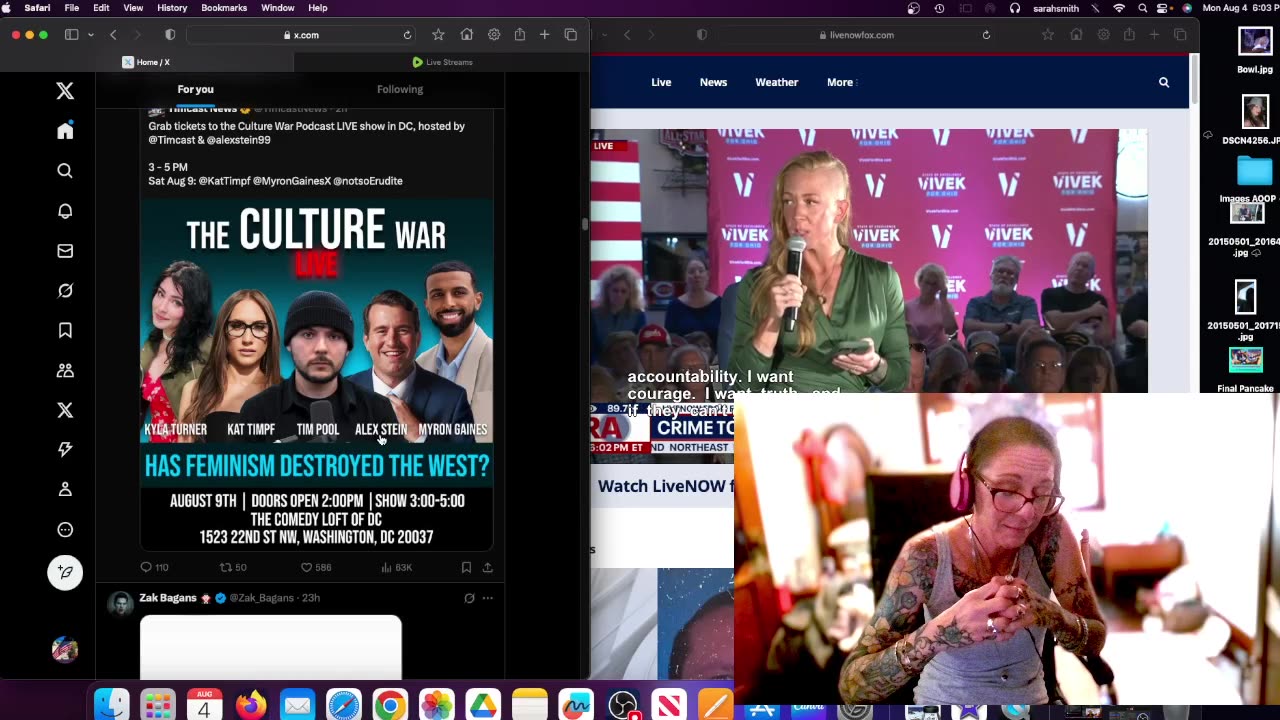Open Premium X icon in sidebar
Image resolution: width=1280 pixels, height=720 pixels.
point(65,410)
